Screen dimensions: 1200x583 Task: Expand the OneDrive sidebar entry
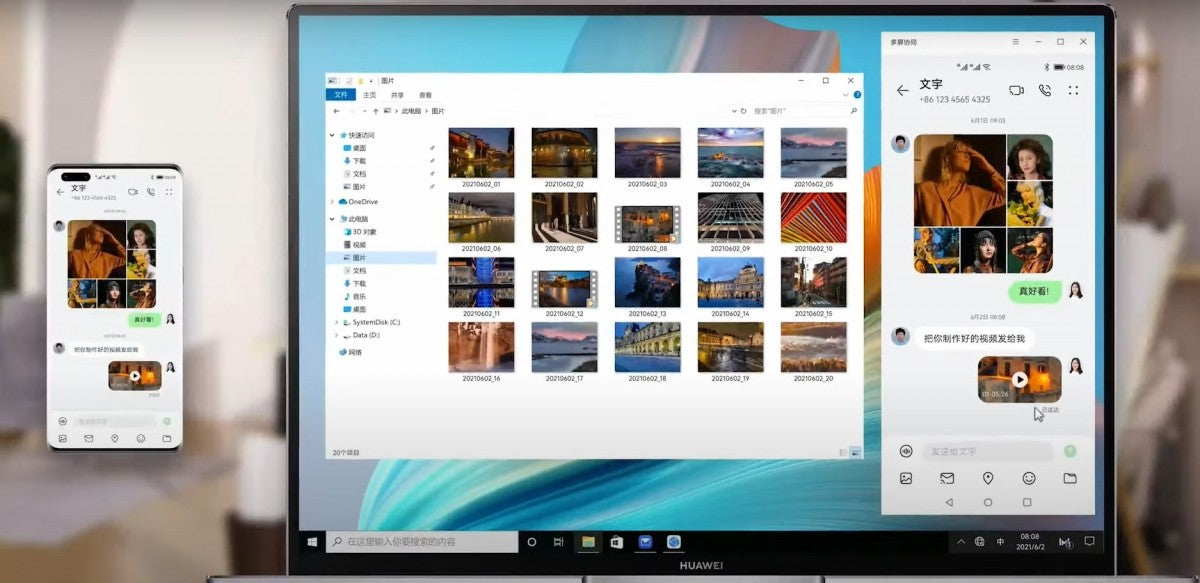pos(331,201)
